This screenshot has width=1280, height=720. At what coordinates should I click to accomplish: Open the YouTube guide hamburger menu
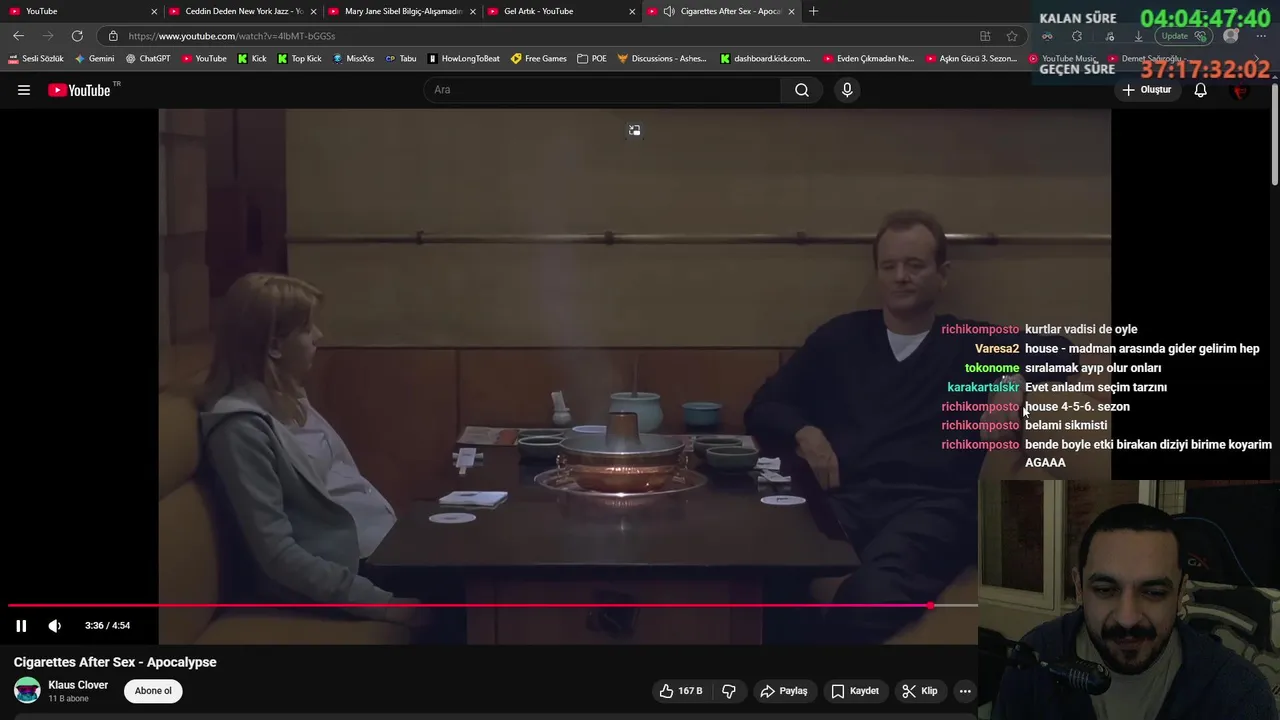tap(24, 90)
